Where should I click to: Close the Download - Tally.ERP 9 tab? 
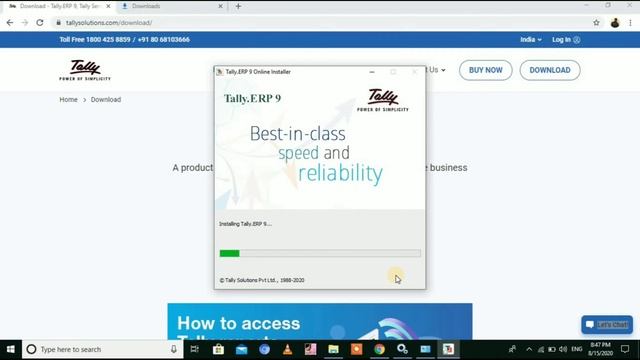pyautogui.click(x=108, y=6)
